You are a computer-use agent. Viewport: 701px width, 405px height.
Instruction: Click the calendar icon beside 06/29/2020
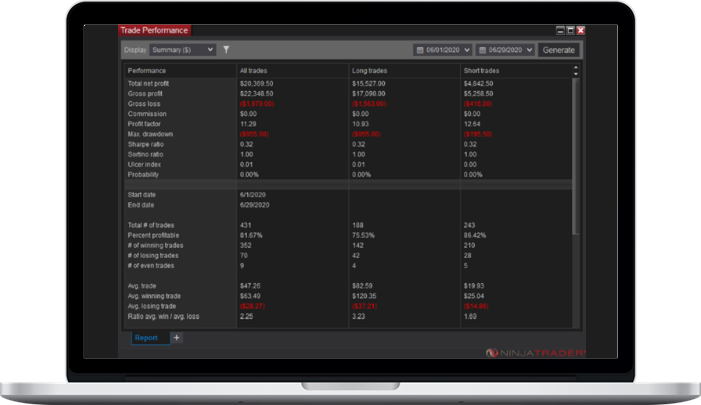pyautogui.click(x=483, y=50)
